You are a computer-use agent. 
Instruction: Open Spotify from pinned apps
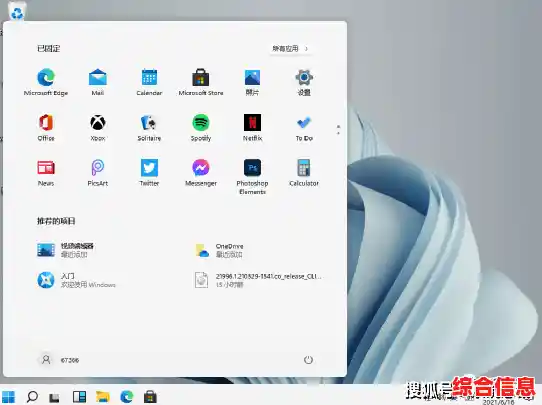click(x=200, y=127)
